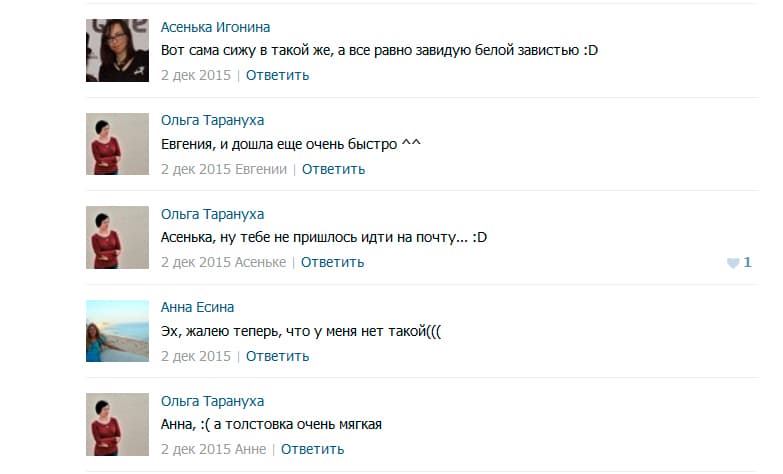Image resolution: width=783 pixels, height=474 pixels.
Task: Click avatar beside the 'дошла еще очень быстро' comment
Action: (x=117, y=144)
